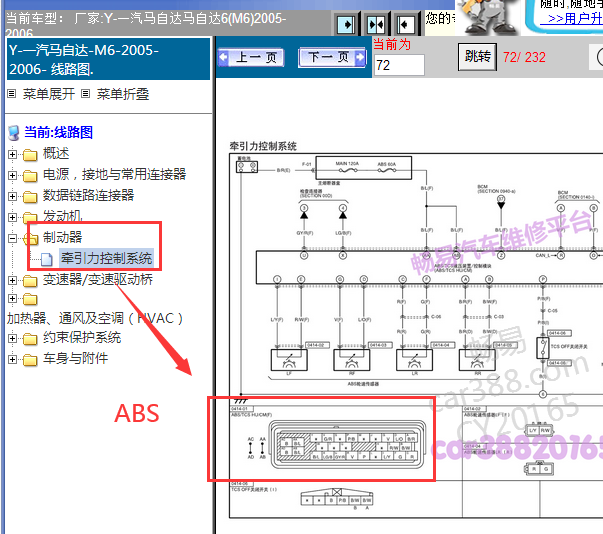The image size is (603, 534).
Task: Select the 概述 folder icon
Action: [x=30, y=155]
